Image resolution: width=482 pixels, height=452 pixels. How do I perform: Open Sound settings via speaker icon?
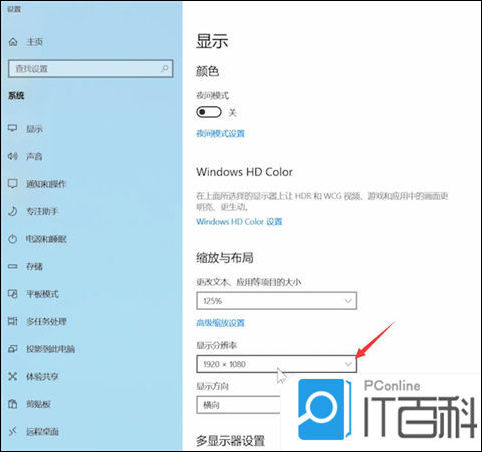pyautogui.click(x=13, y=156)
